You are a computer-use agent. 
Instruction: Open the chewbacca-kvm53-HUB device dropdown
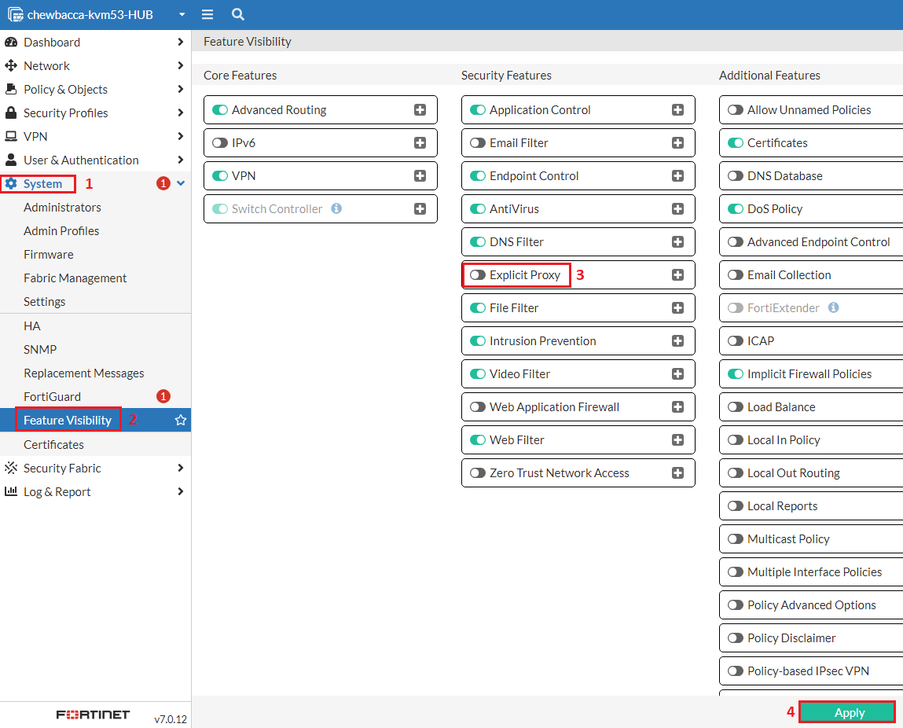point(182,14)
